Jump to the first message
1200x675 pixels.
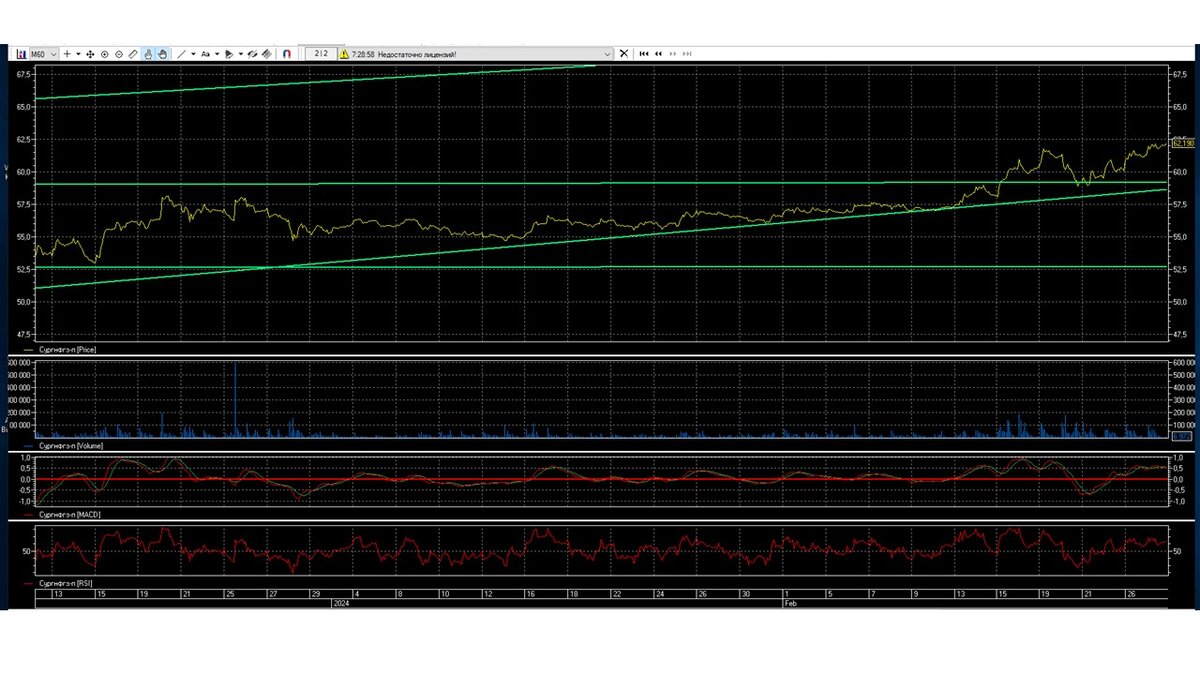tap(644, 54)
